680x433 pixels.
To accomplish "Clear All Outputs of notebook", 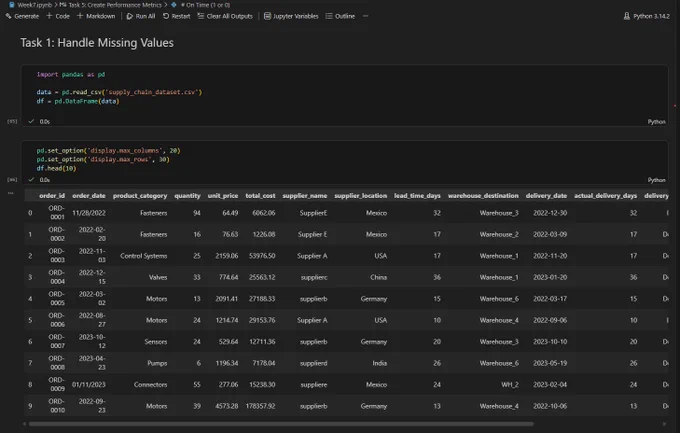I will 225,16.
